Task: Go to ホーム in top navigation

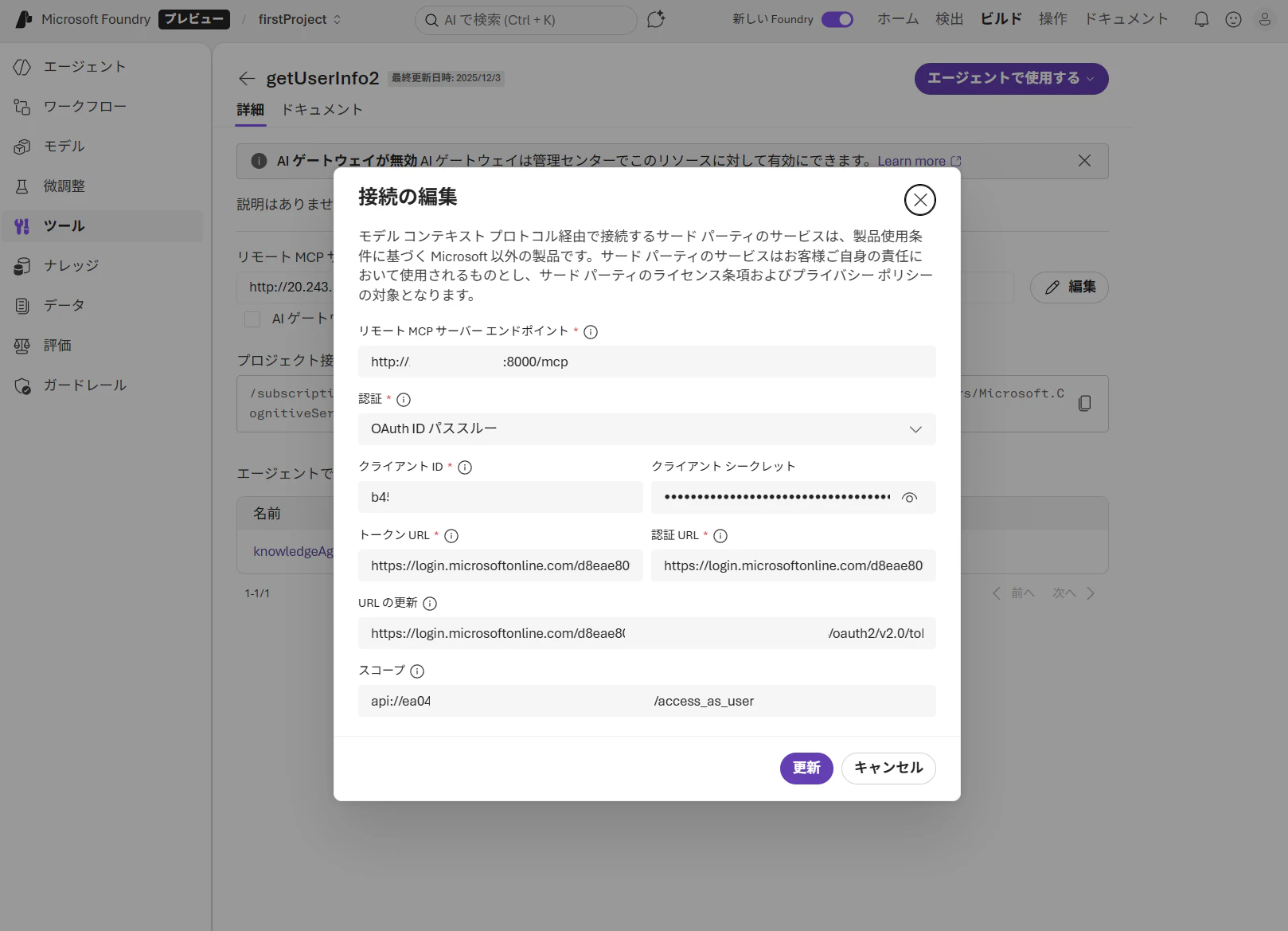Action: [898, 19]
